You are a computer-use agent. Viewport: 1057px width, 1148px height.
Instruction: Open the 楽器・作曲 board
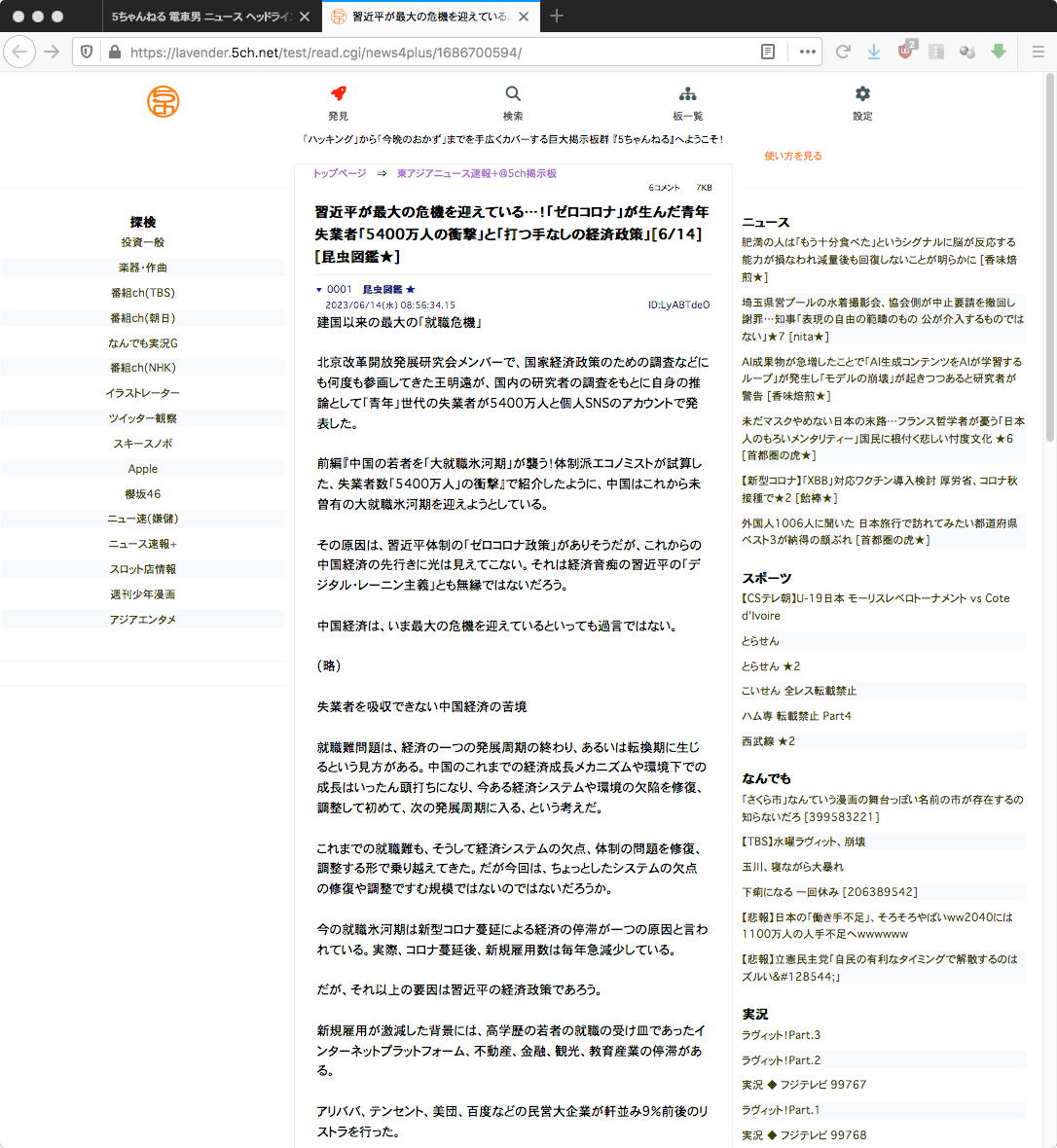coord(143,268)
